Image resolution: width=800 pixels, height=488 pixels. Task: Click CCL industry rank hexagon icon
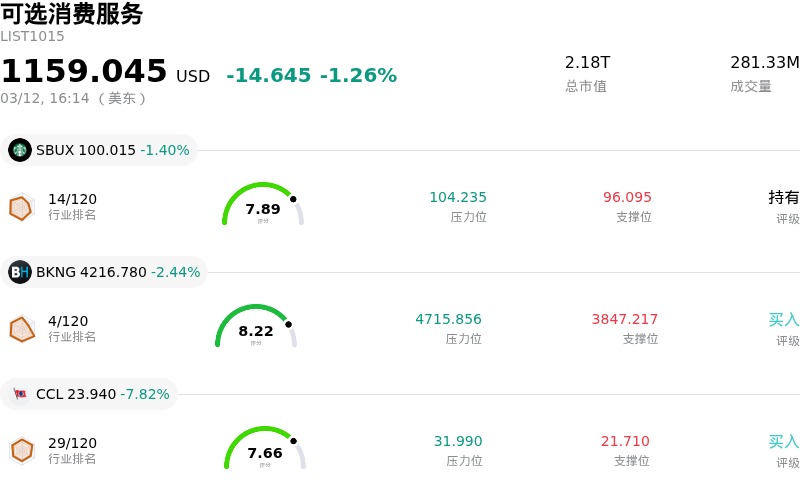pyautogui.click(x=21, y=451)
